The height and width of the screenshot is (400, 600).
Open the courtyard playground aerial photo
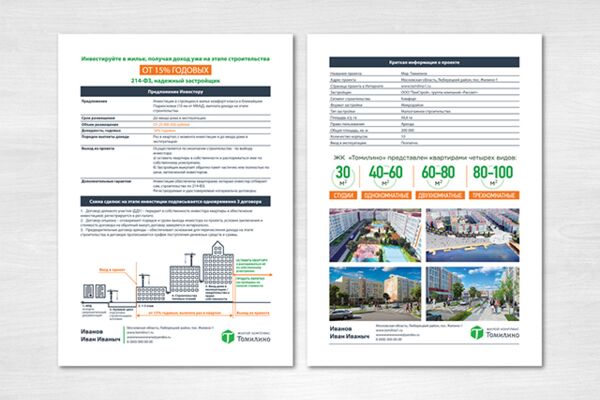point(375,235)
